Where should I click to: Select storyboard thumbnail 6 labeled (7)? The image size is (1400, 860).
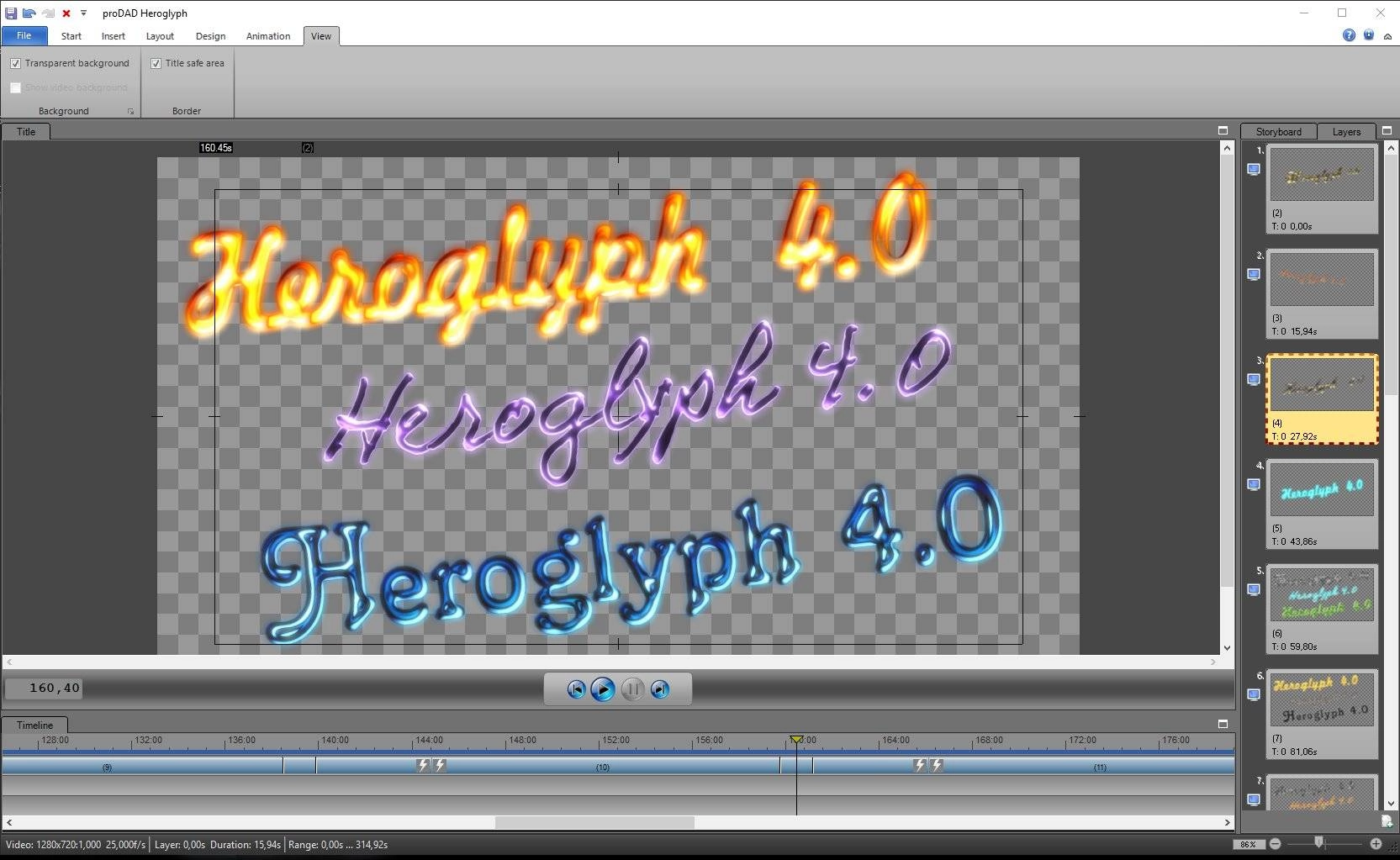(1322, 714)
